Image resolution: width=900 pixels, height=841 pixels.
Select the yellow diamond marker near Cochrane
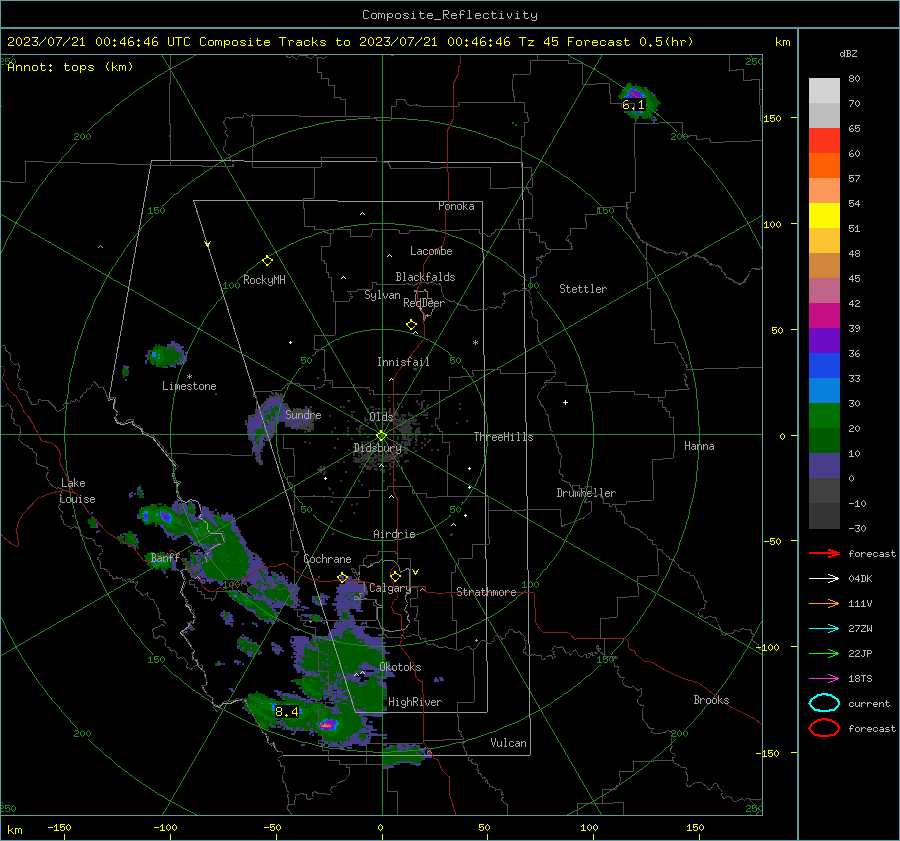tap(342, 578)
